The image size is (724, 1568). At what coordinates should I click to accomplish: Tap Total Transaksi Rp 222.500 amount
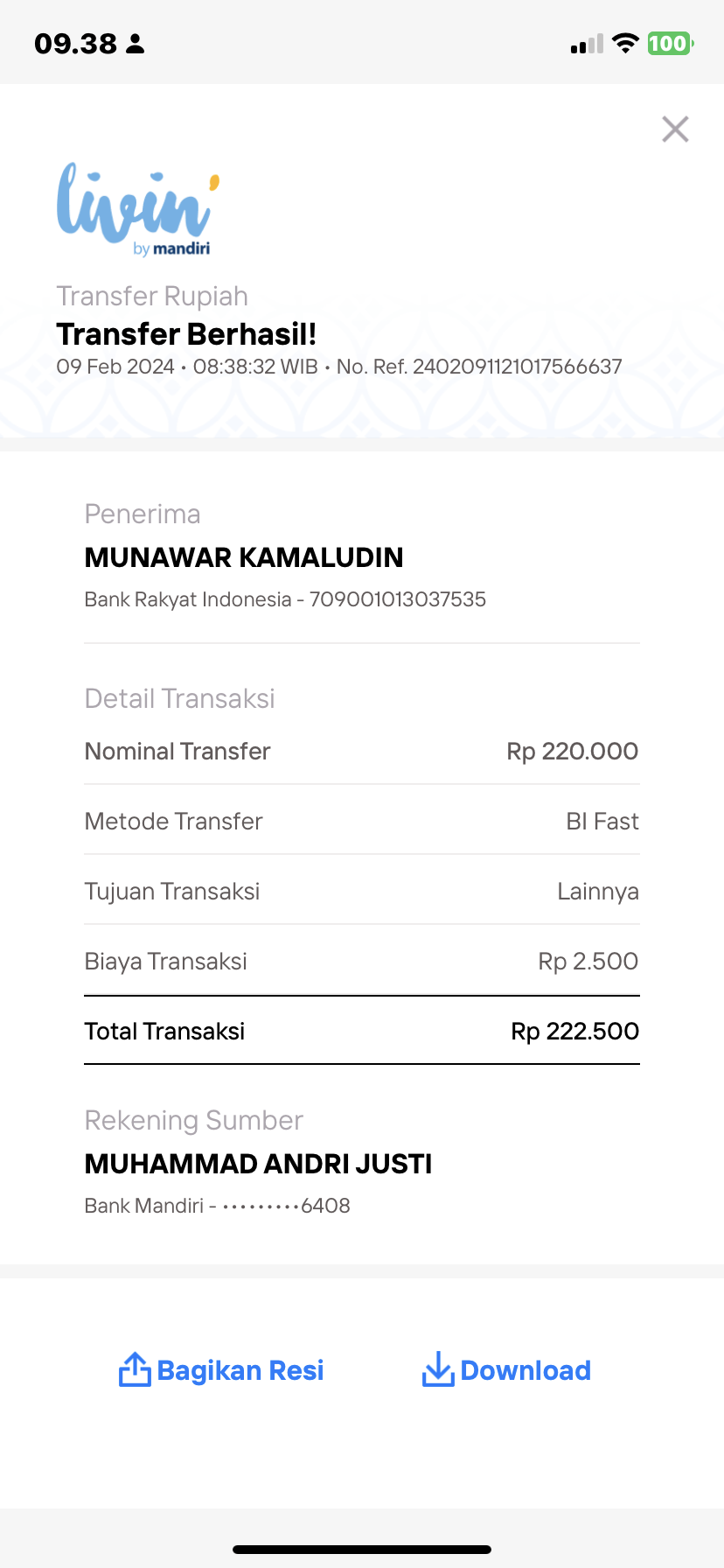pos(575,1031)
